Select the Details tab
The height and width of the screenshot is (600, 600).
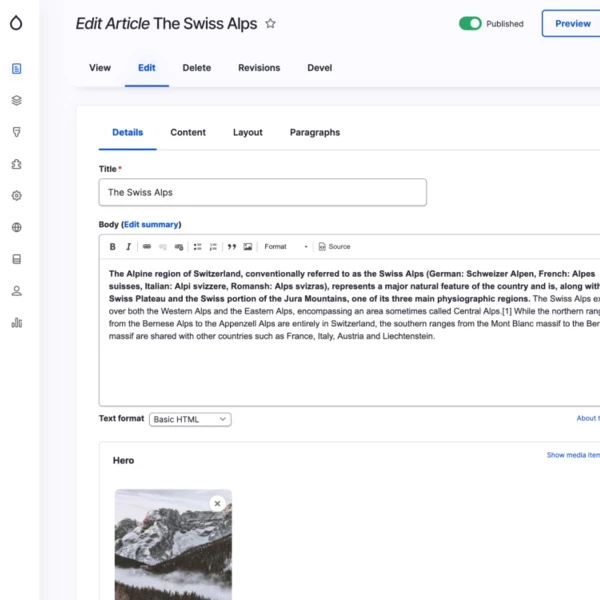(x=127, y=132)
